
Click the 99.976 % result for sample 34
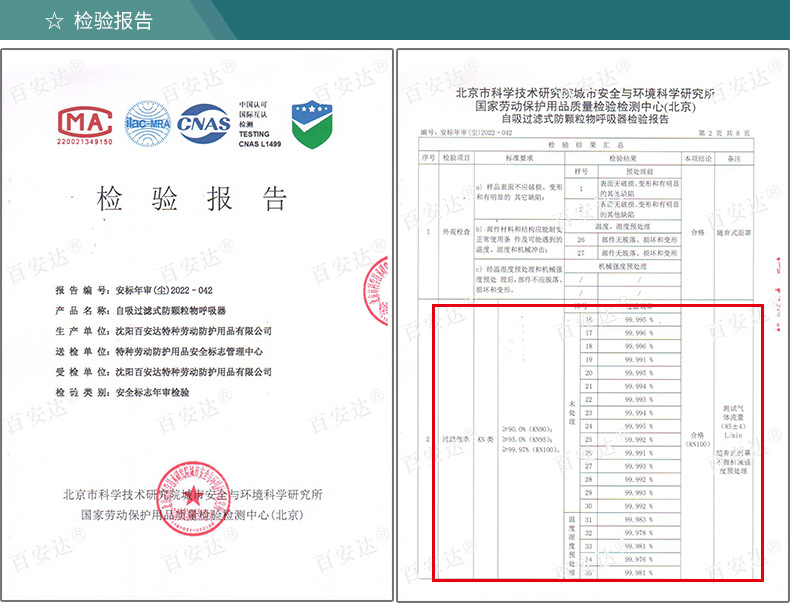coord(639,560)
